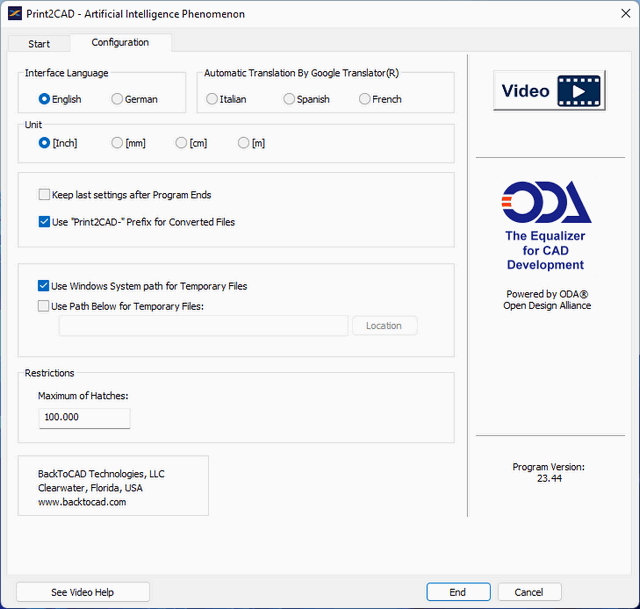Switch to the Start tab
The height and width of the screenshot is (609, 640).
pyautogui.click(x=39, y=44)
